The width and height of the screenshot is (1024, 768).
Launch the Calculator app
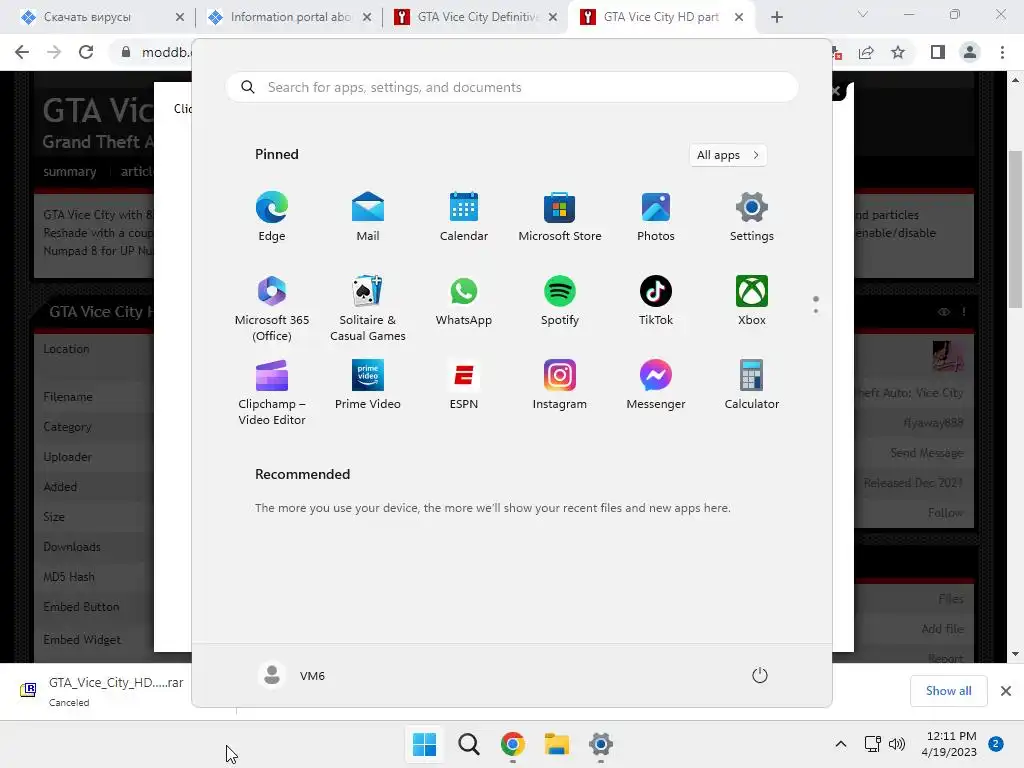[752, 385]
